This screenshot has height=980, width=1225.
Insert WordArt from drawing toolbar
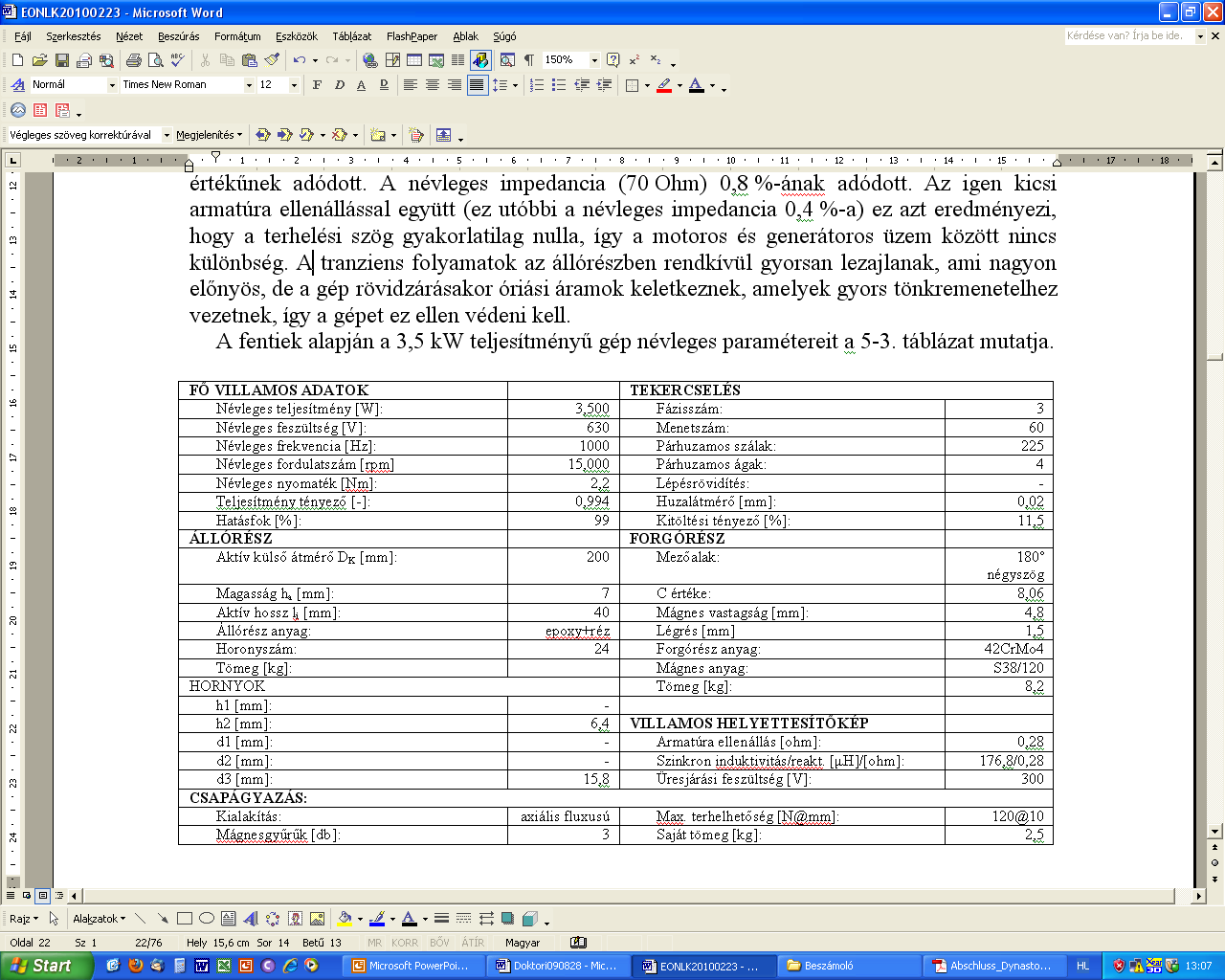tap(250, 919)
